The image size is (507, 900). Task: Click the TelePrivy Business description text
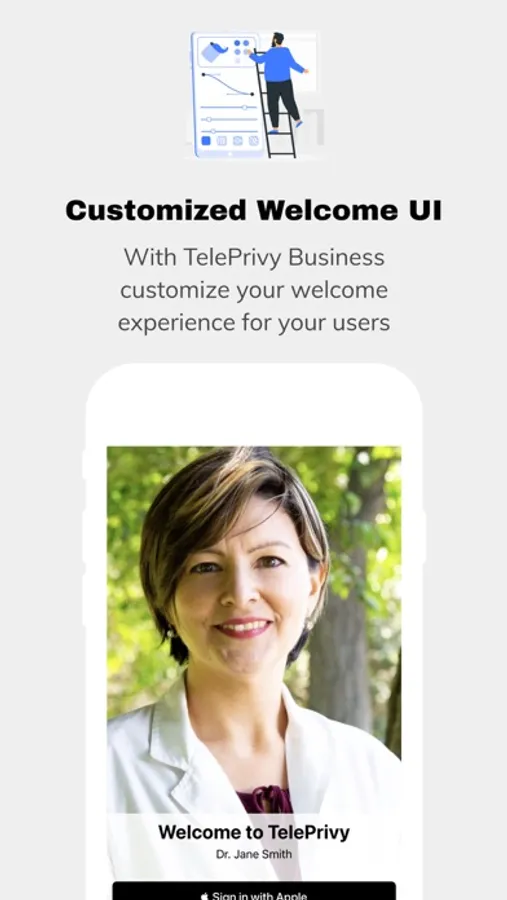point(254,290)
